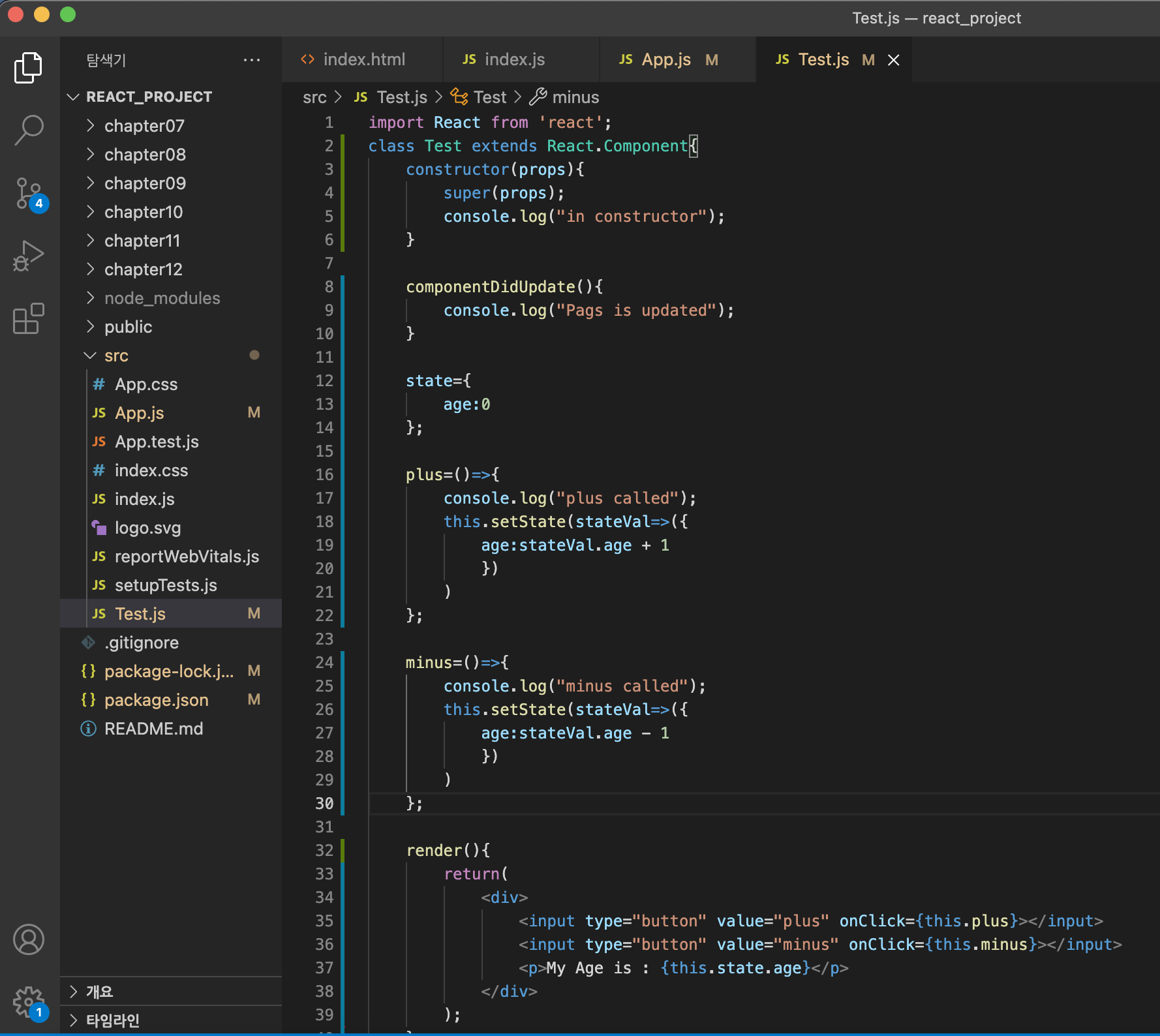Image resolution: width=1160 pixels, height=1036 pixels.
Task: Open package-lock.json in file tree
Action: pos(171,671)
